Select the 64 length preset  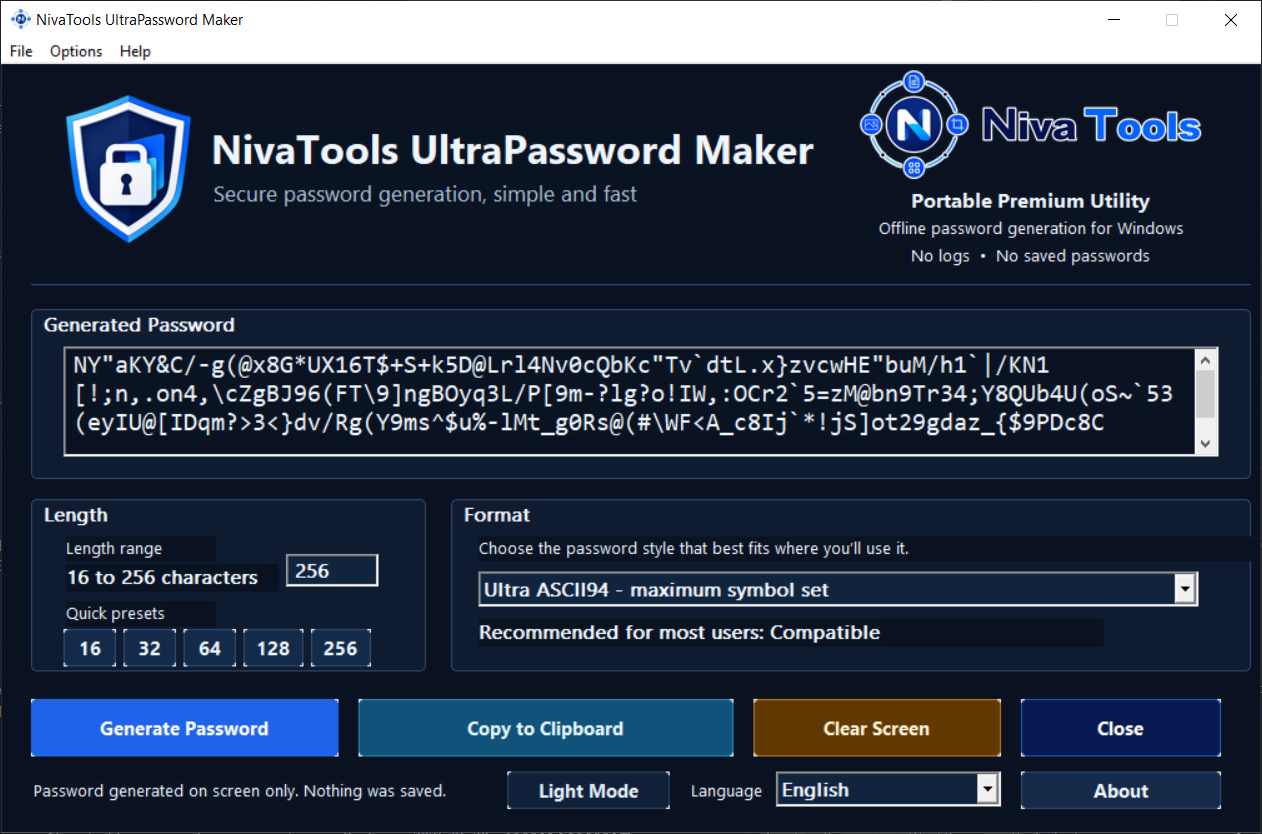[210, 648]
